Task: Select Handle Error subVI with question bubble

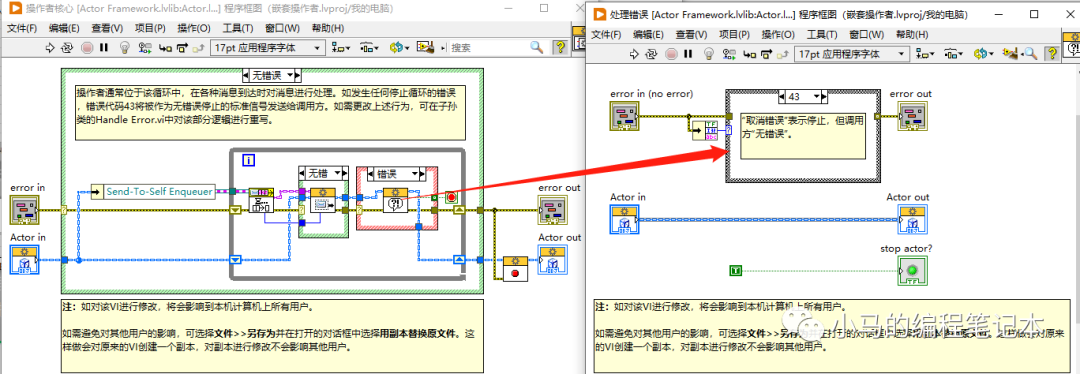Action: [395, 199]
